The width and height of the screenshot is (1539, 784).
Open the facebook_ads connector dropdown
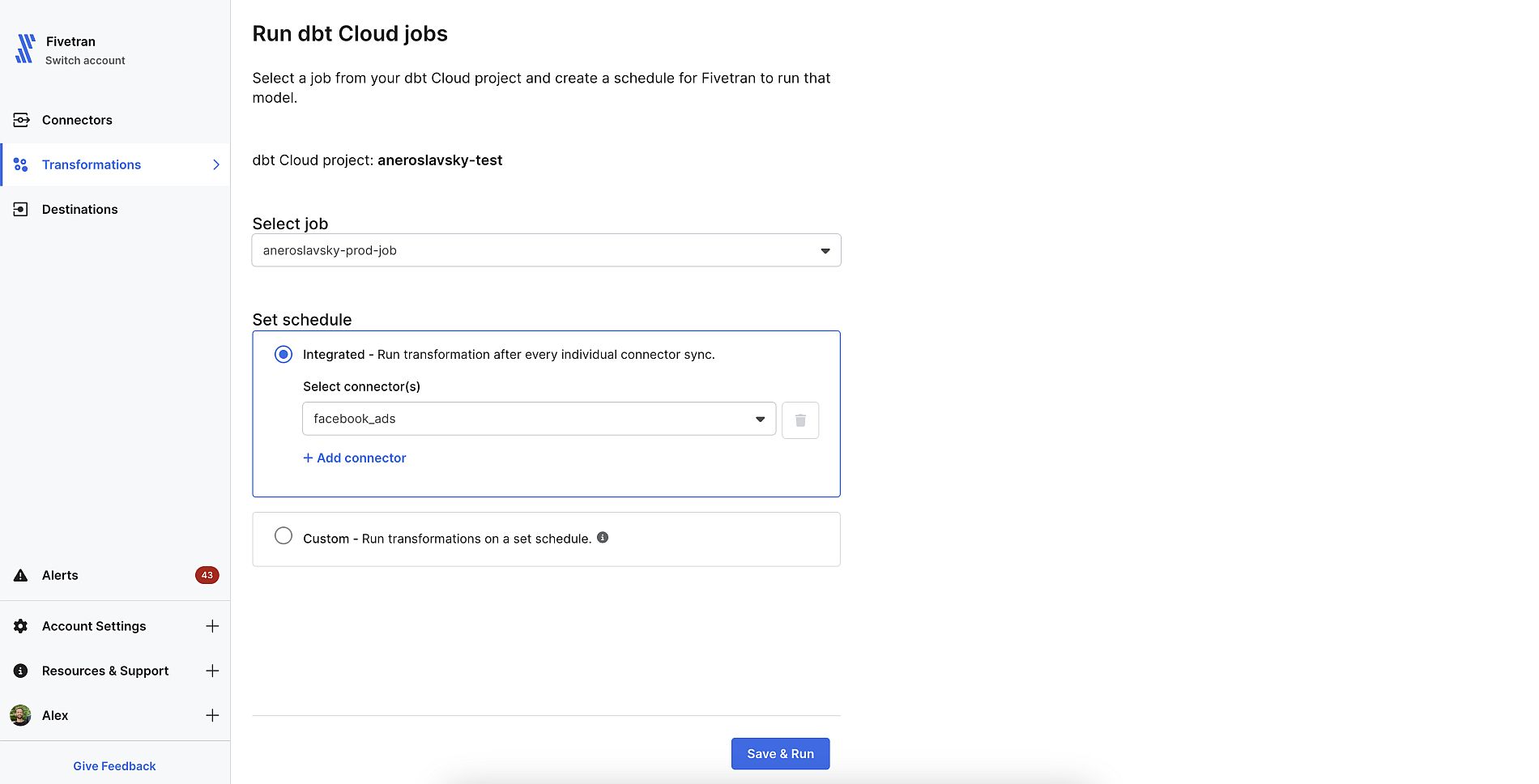539,419
